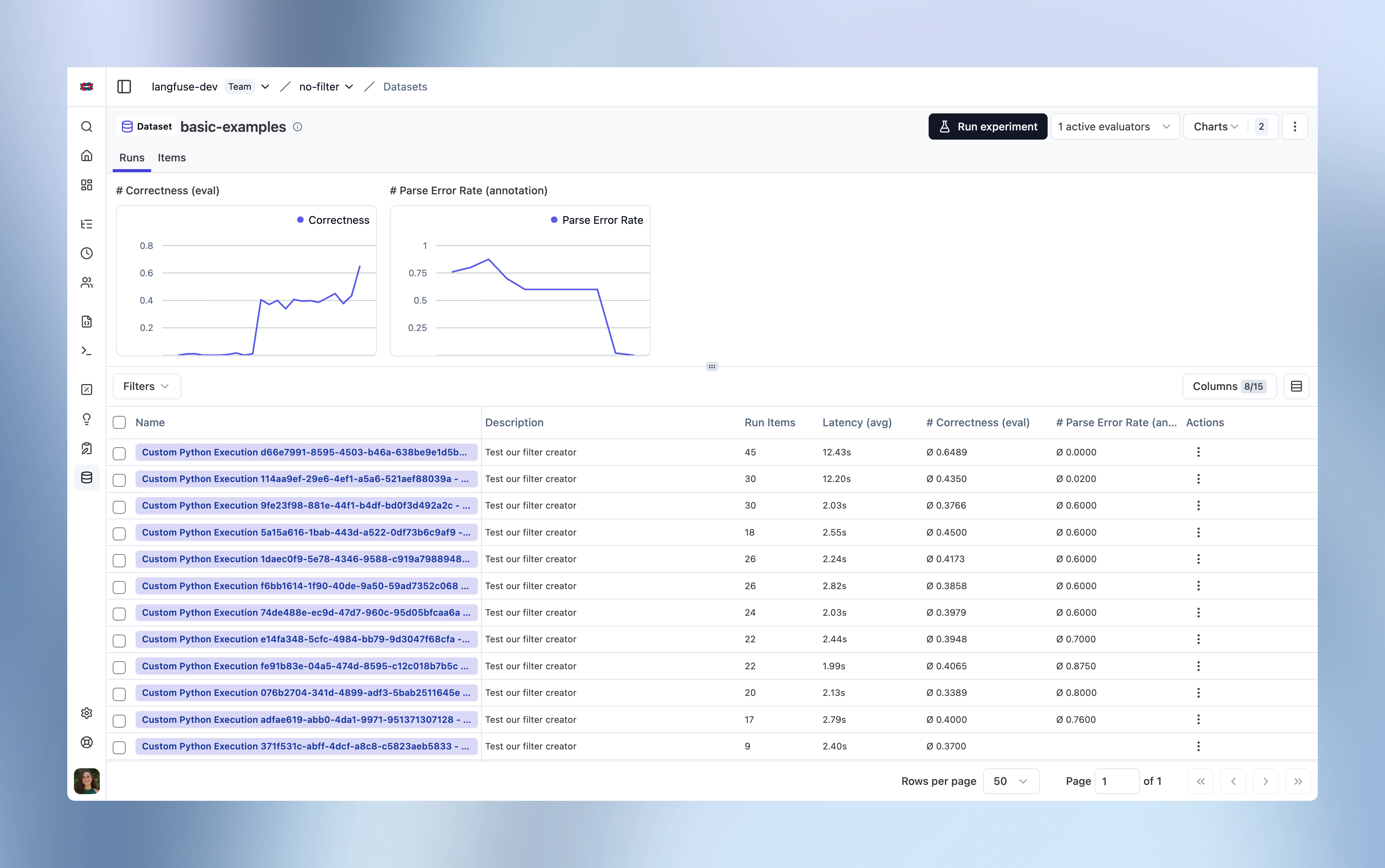Click Datasets in the breadcrumb
The height and width of the screenshot is (868, 1385).
pyautogui.click(x=405, y=87)
